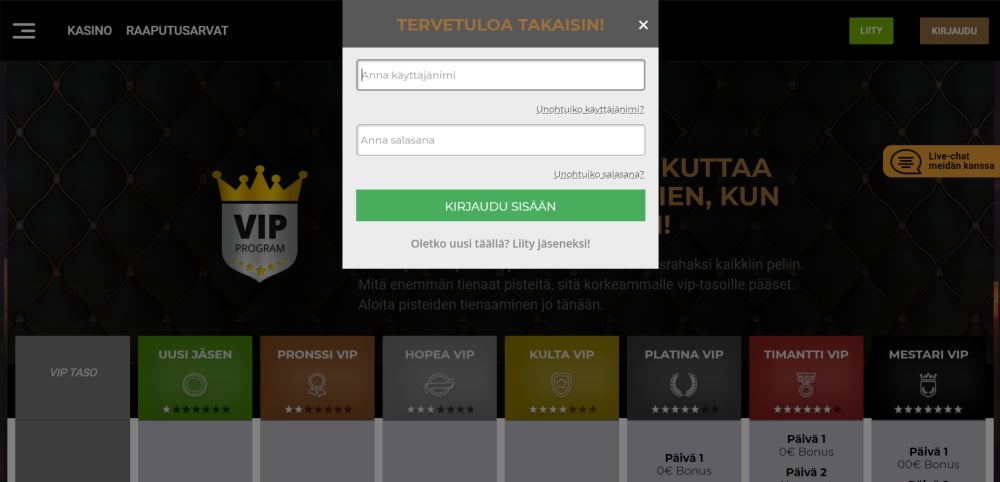Follow the Unohtuiko salasana link
The image size is (1000, 482).
coord(599,174)
